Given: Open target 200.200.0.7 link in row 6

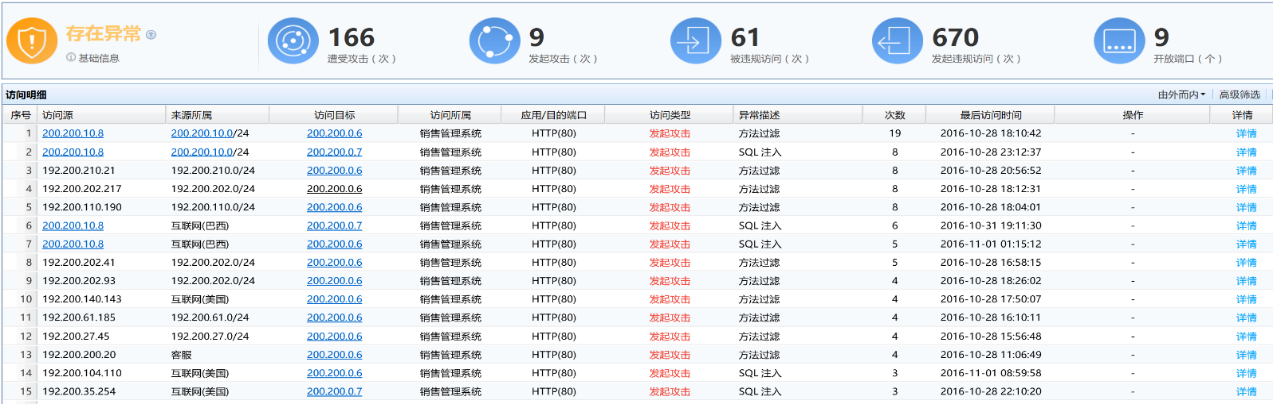Looking at the screenshot, I should click(334, 226).
